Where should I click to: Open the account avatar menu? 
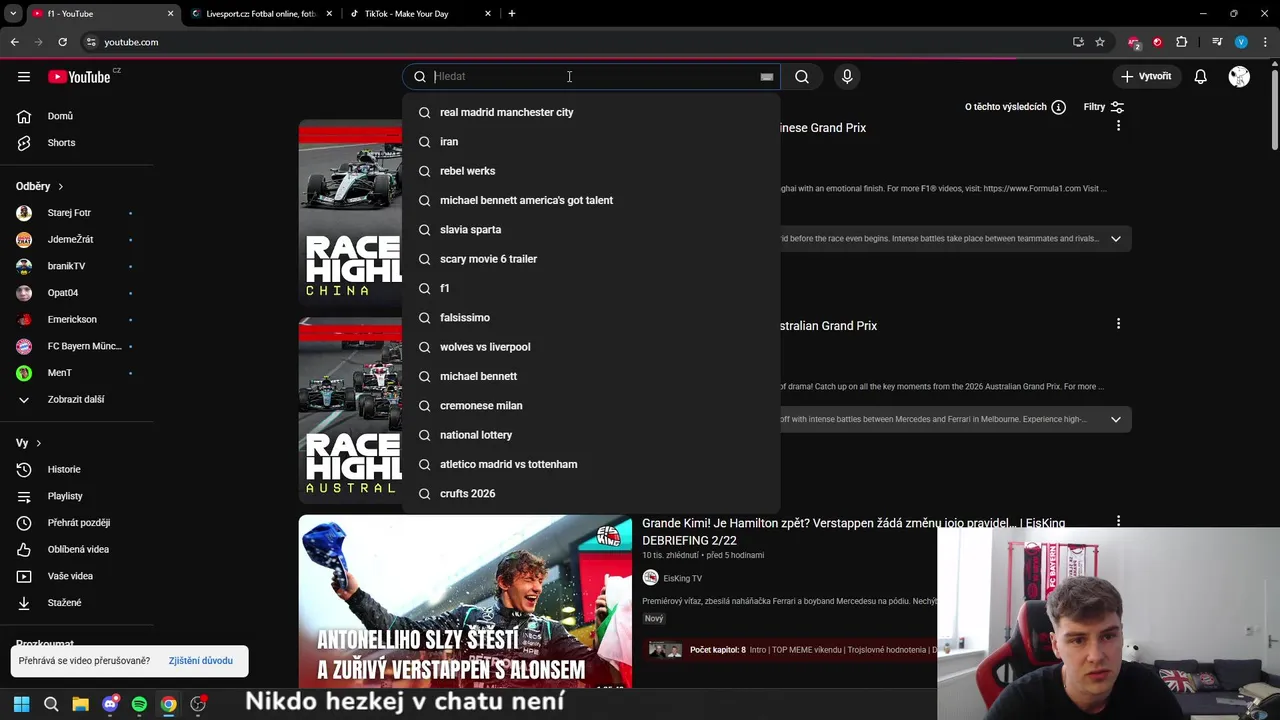pyautogui.click(x=1239, y=77)
